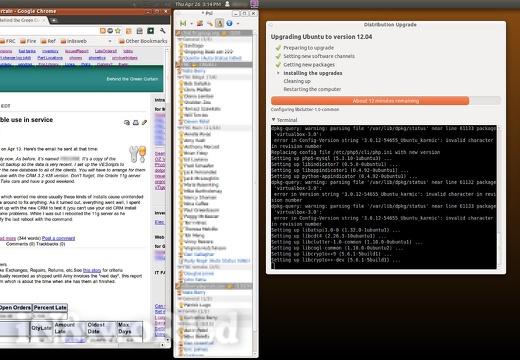Open the Chrome wrench menu
Screen dimensions: 520x360
tap(163, 31)
